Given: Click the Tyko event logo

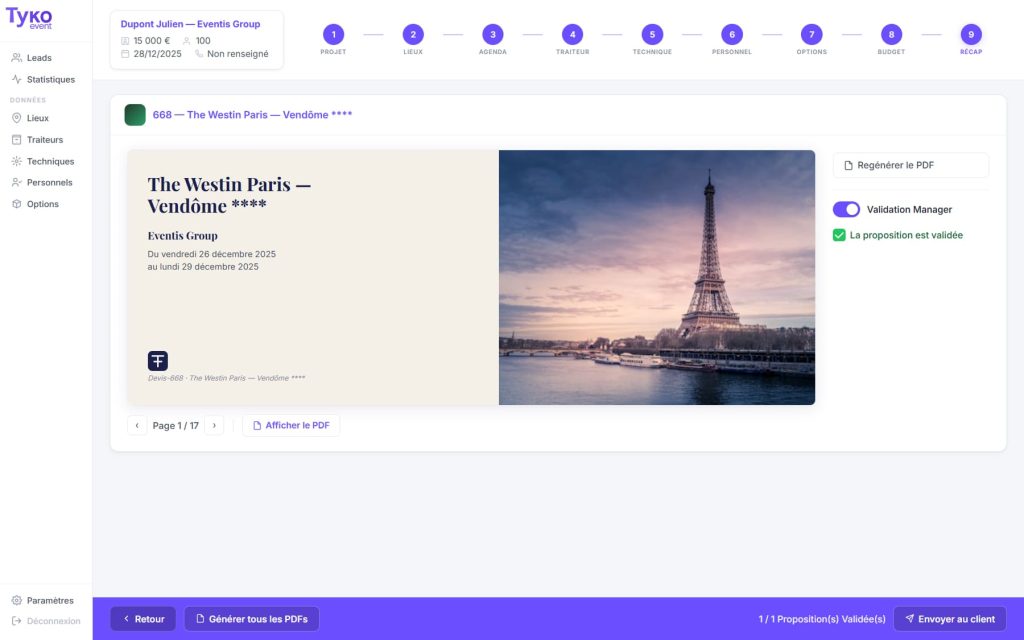Looking at the screenshot, I should pos(29,18).
